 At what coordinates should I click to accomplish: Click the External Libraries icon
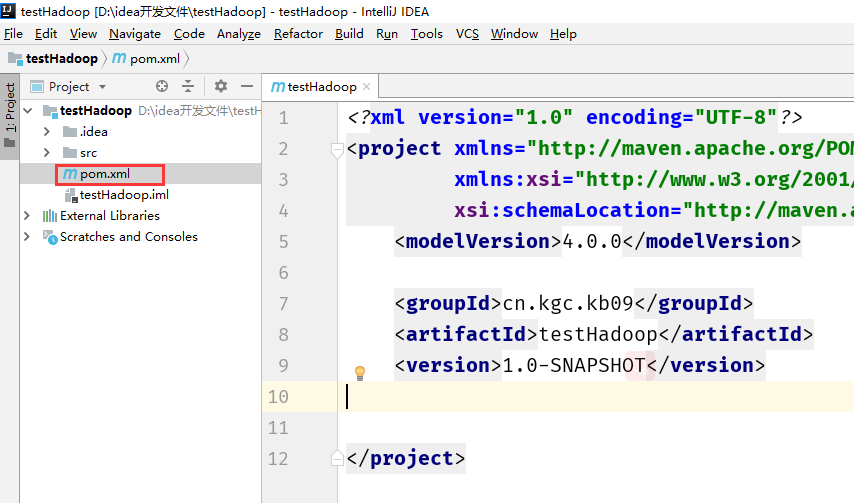(50, 216)
